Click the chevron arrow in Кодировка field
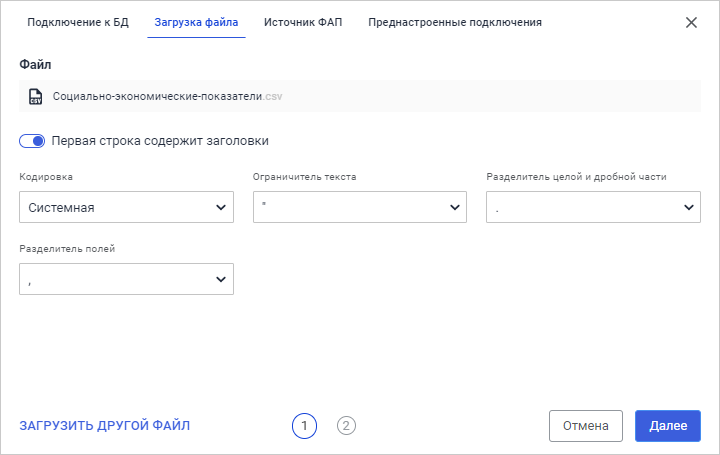 221,207
